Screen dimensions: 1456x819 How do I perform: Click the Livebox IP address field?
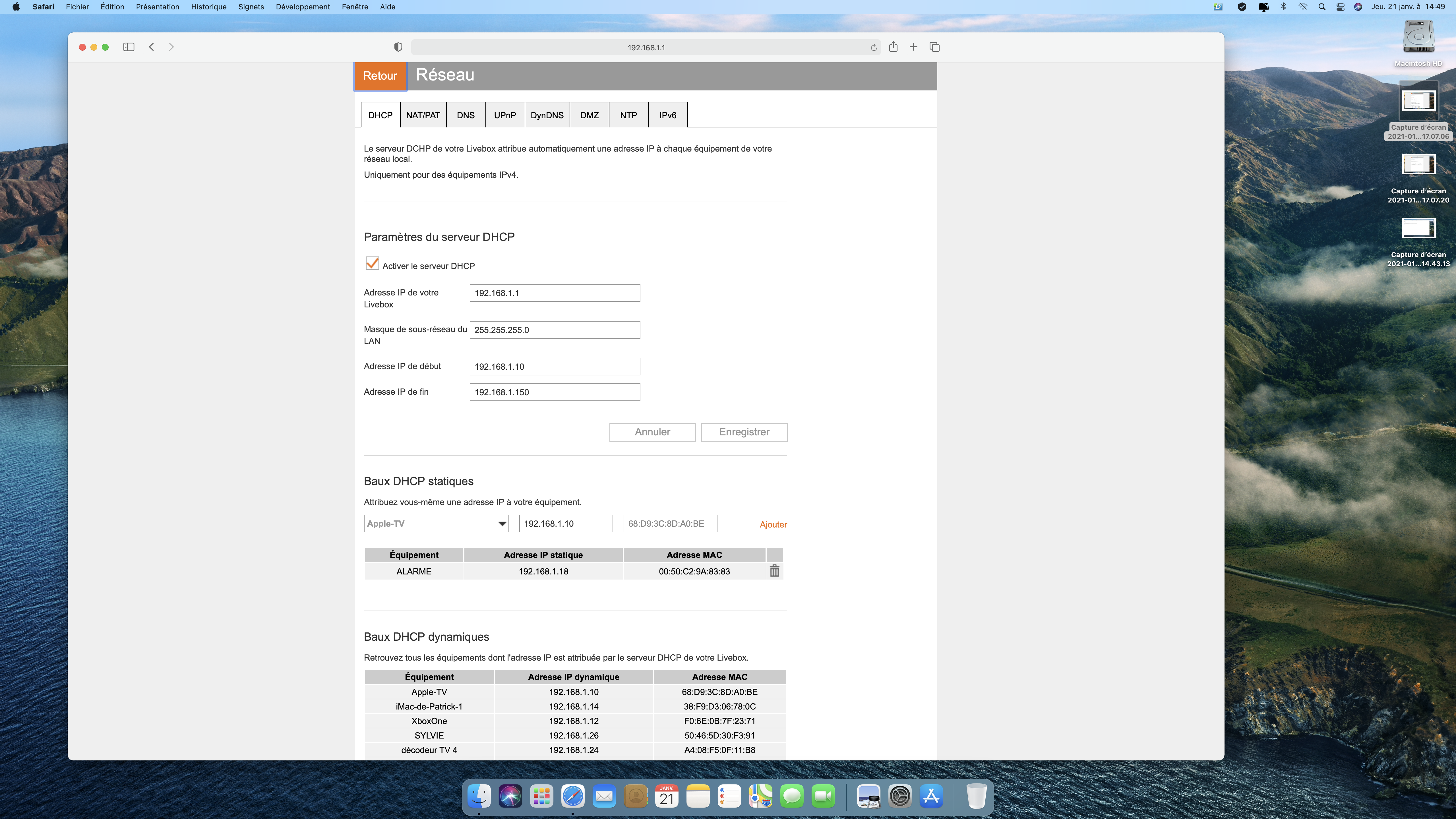[555, 293]
